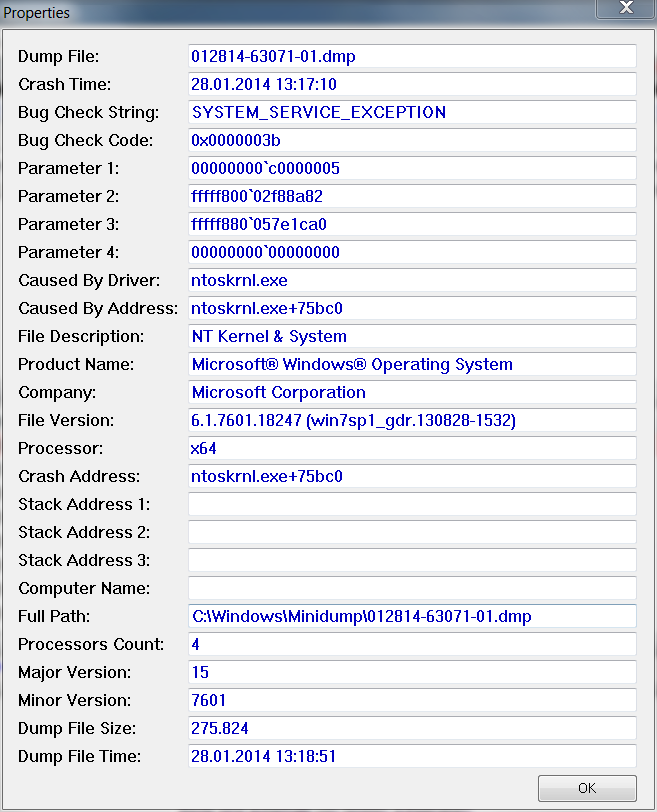Click the "Full Path:" label
Screen dimensions: 657x812
[x=54, y=616]
